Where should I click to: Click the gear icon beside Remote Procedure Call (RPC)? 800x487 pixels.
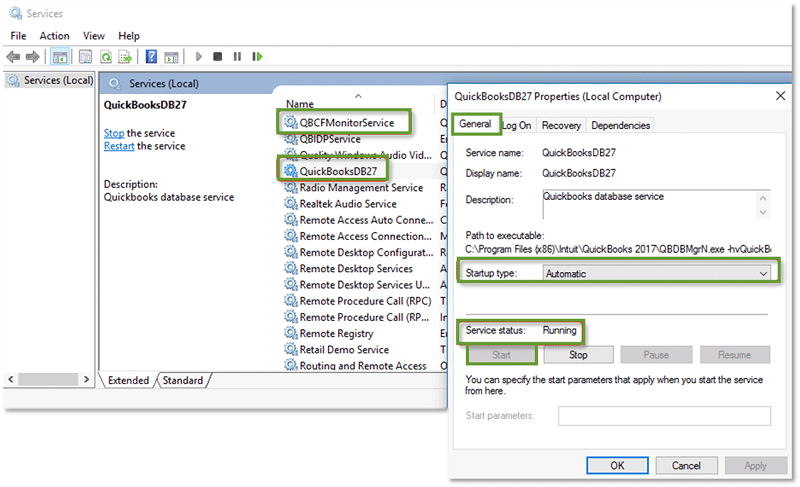point(291,301)
